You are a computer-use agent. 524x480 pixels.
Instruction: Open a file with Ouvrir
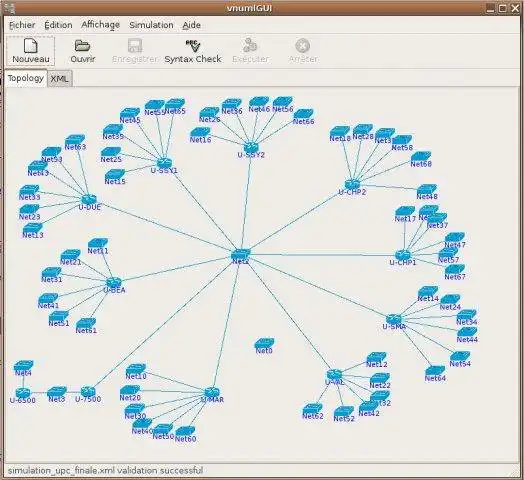[x=83, y=51]
